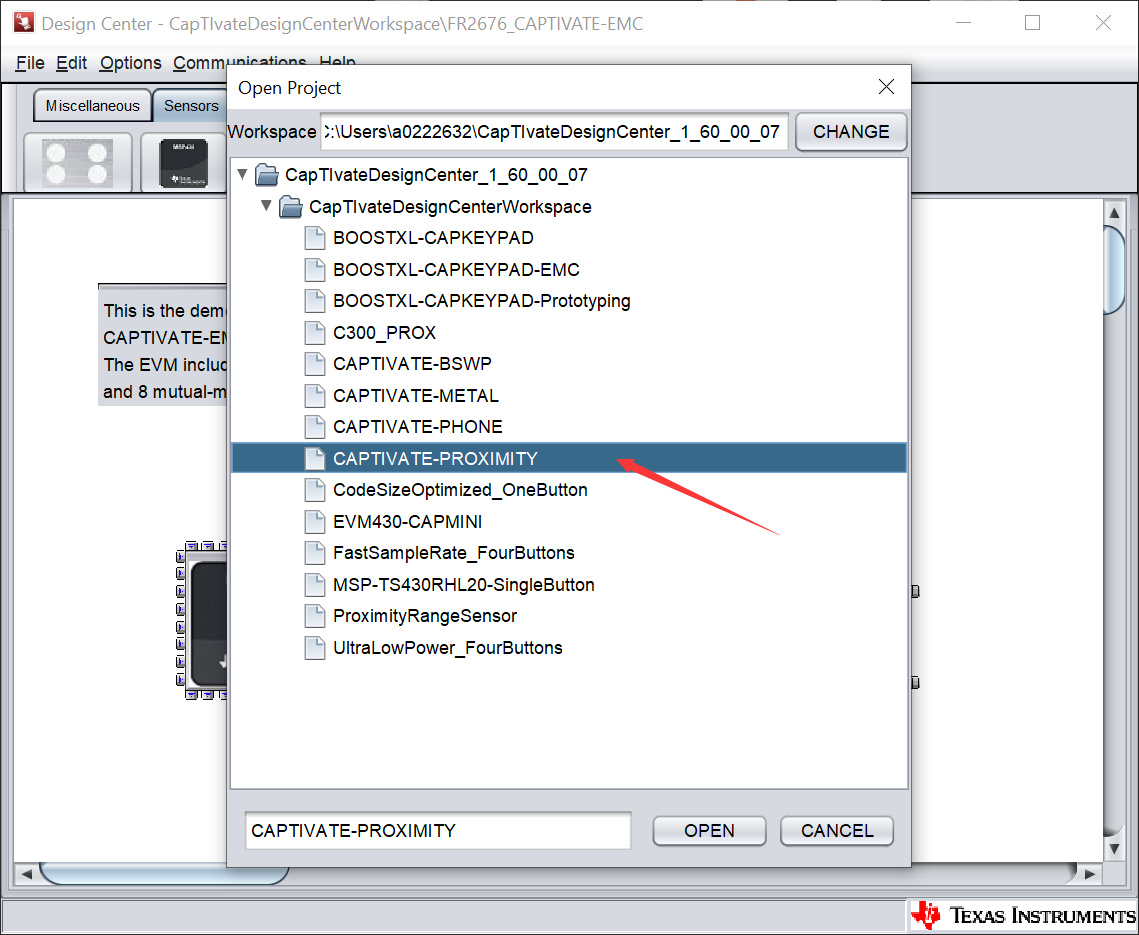
Task: Select the MSP430 controller chip icon
Action: coord(184,163)
